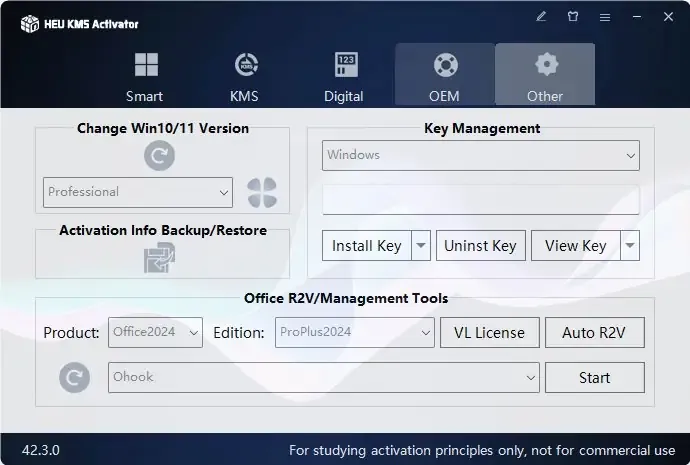Image resolution: width=690 pixels, height=465 pixels.
Task: Click the refresh icon beside Ohook dropdown
Action: point(74,377)
